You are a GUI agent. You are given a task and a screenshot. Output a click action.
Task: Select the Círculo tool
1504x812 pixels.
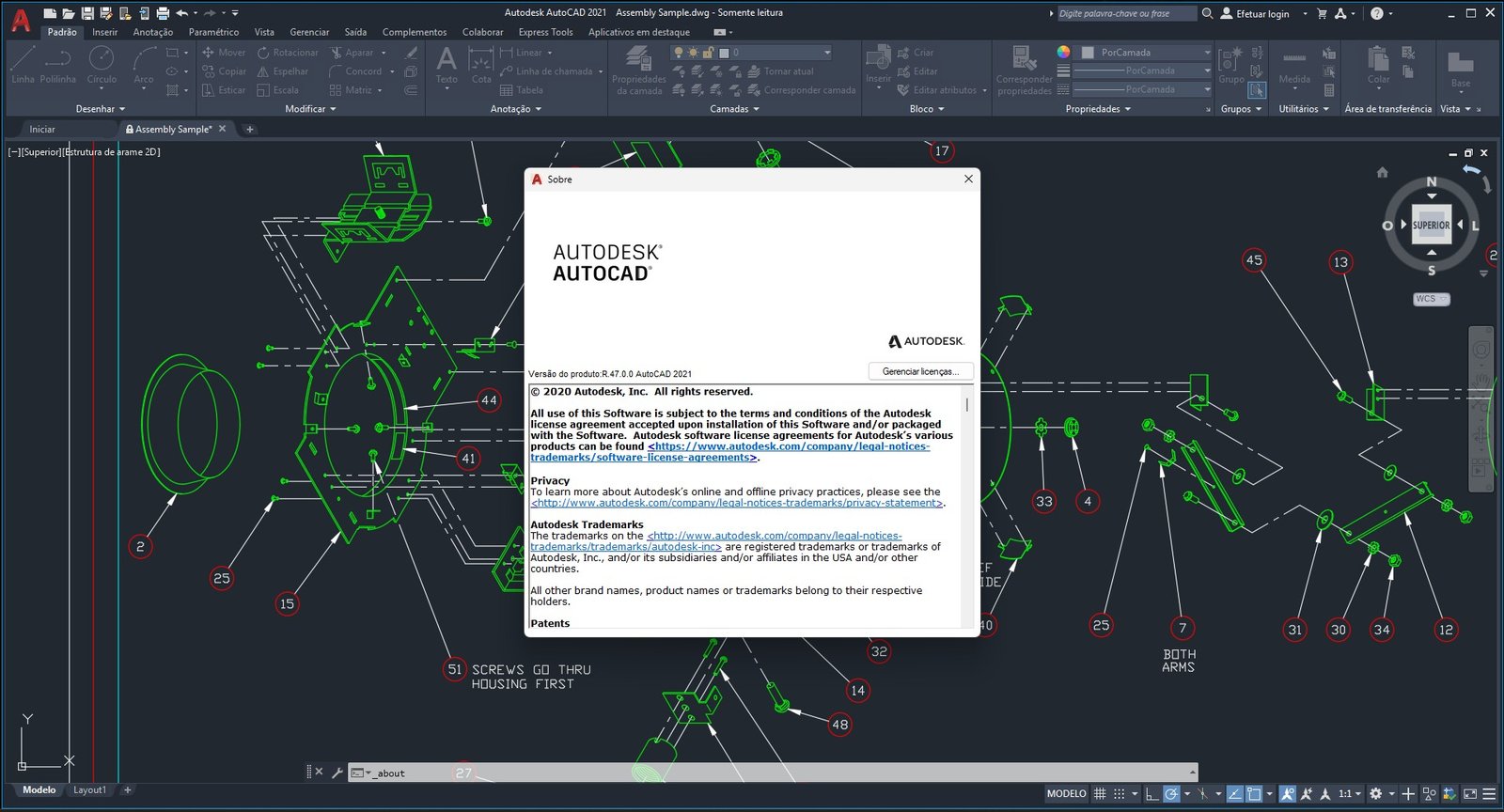tap(102, 66)
